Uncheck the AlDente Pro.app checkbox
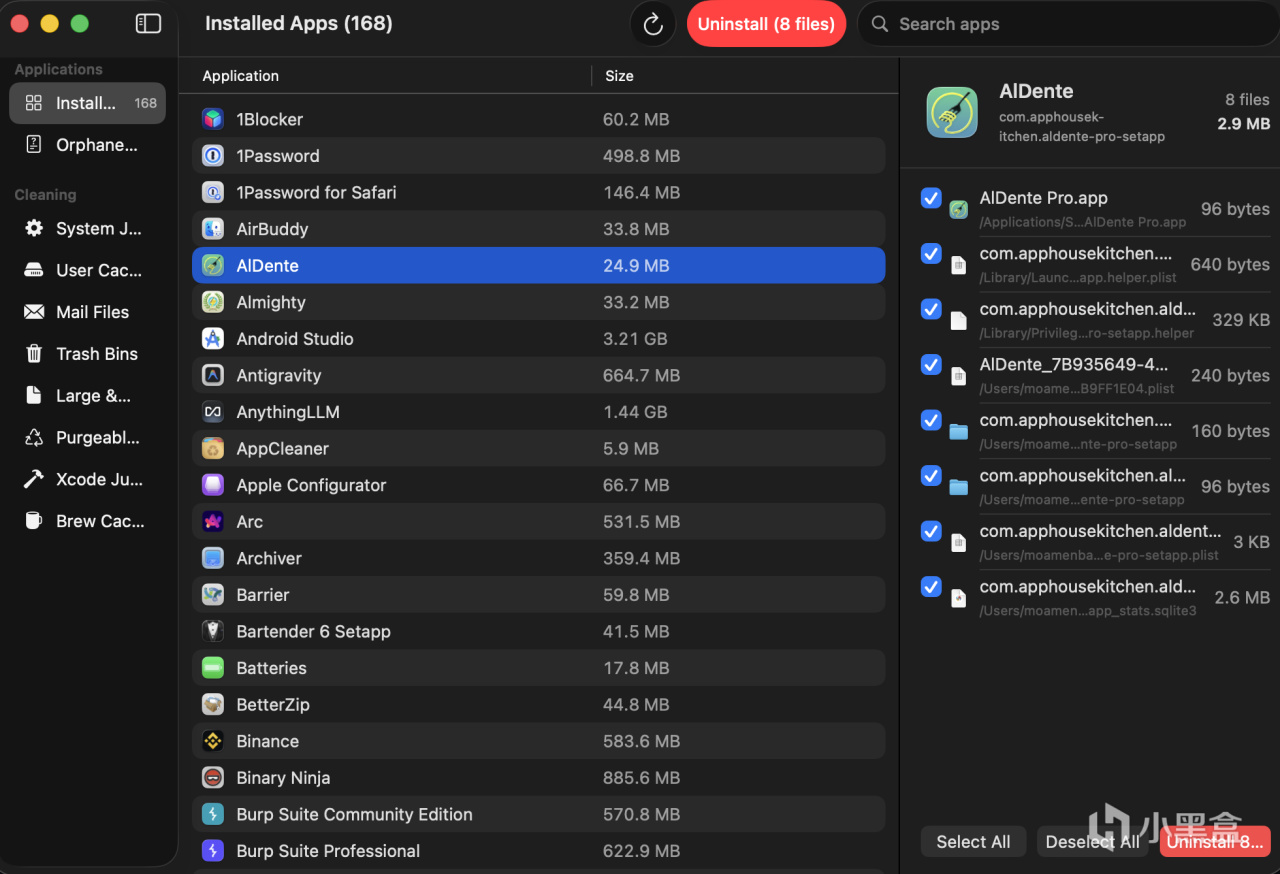The width and height of the screenshot is (1280, 874). coord(931,198)
